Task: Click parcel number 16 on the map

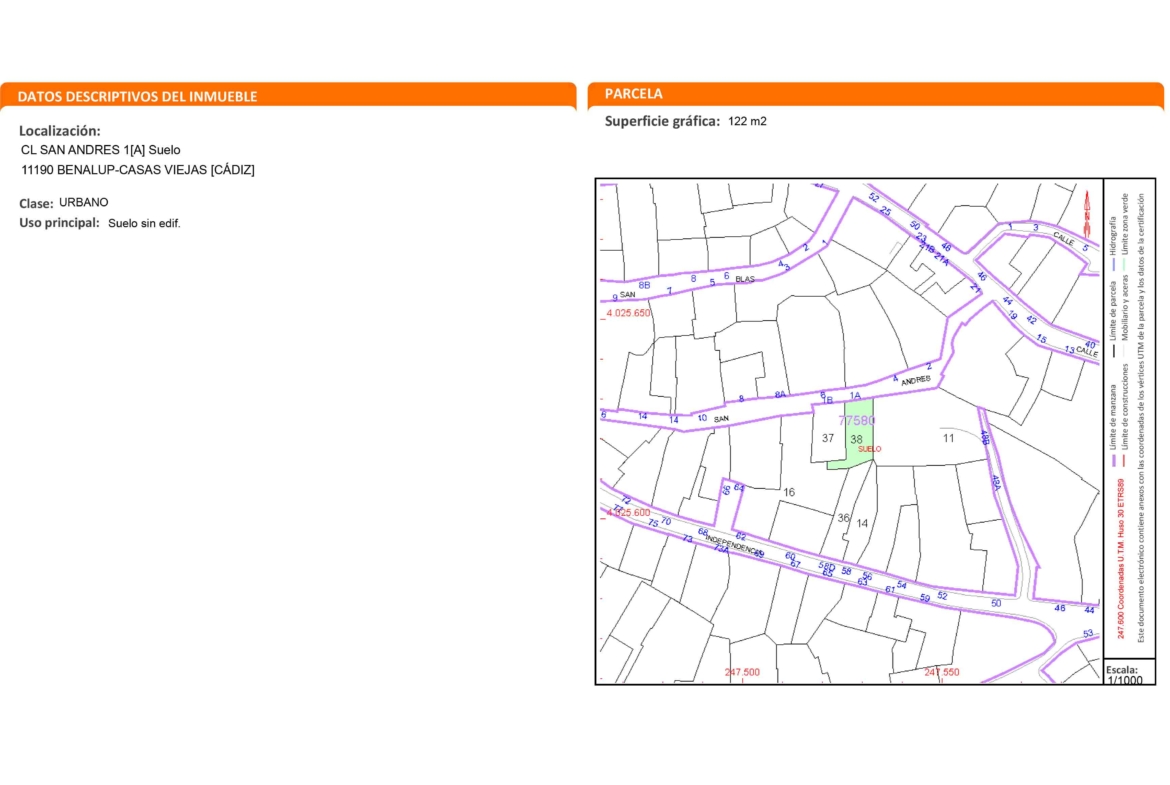Action: pyautogui.click(x=789, y=492)
